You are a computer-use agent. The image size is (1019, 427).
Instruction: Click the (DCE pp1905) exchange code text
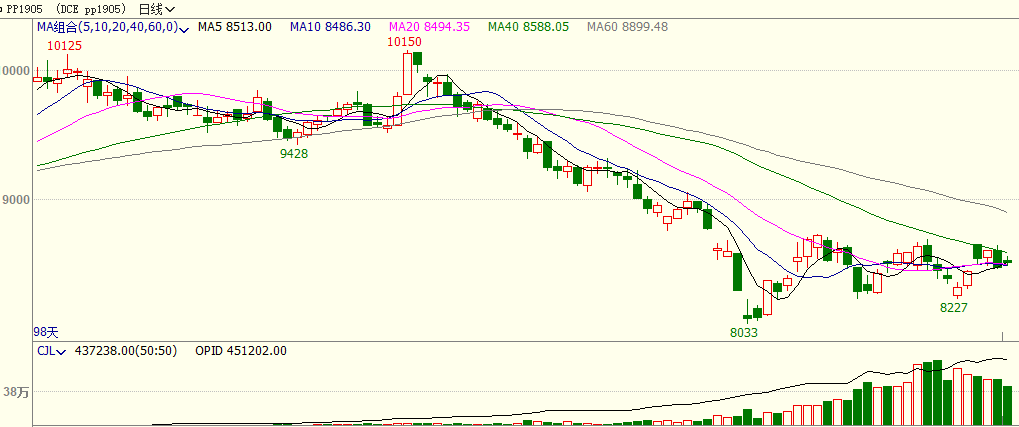pos(90,9)
